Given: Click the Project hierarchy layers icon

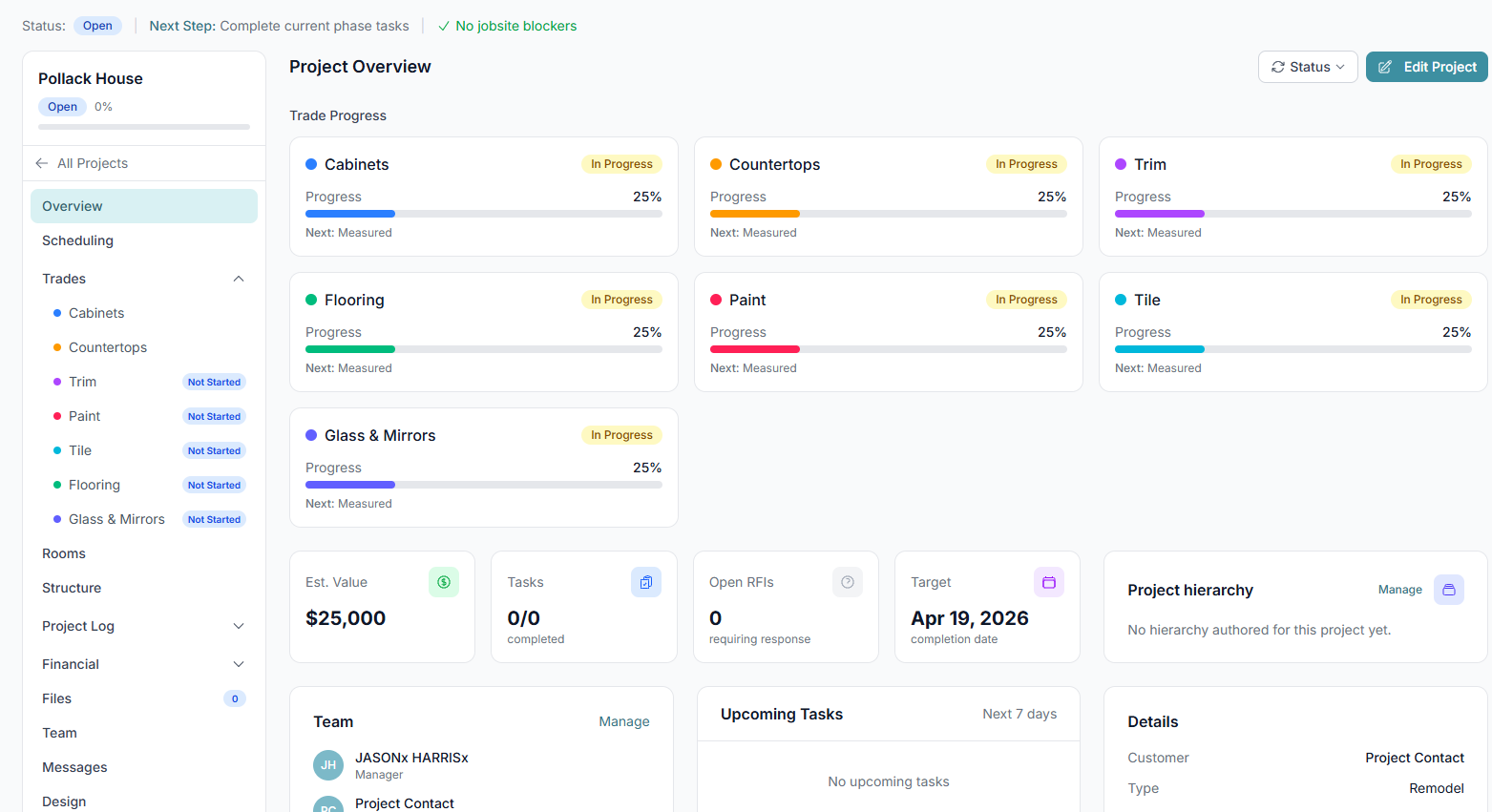Looking at the screenshot, I should click(1449, 590).
